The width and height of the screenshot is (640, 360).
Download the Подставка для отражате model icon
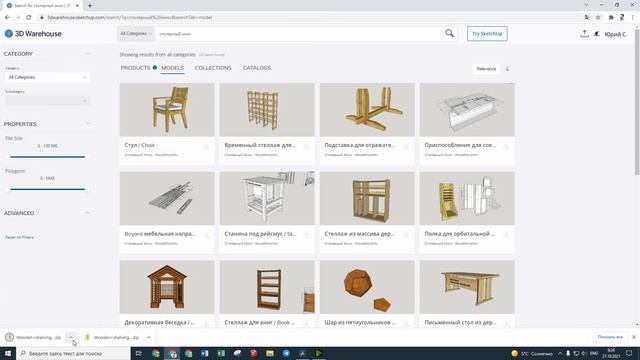point(406,147)
